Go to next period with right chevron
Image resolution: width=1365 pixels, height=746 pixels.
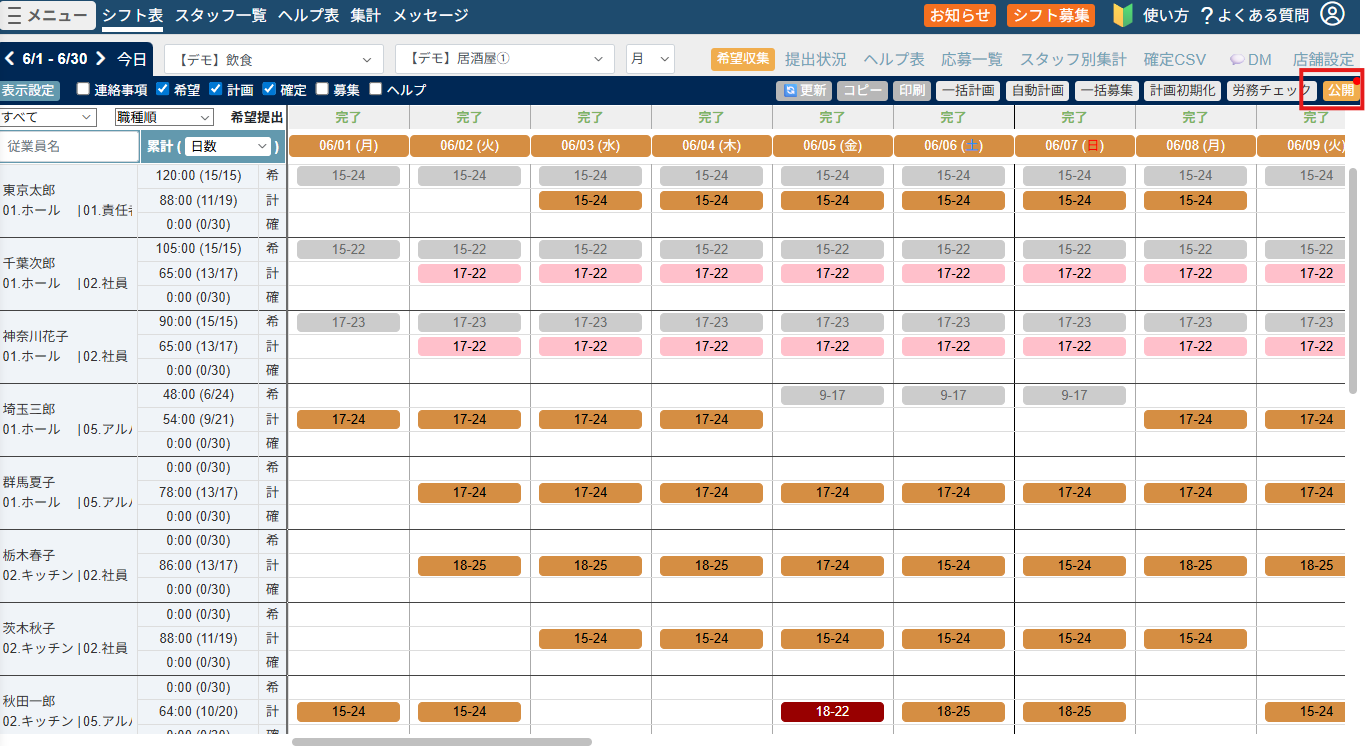[x=100, y=59]
